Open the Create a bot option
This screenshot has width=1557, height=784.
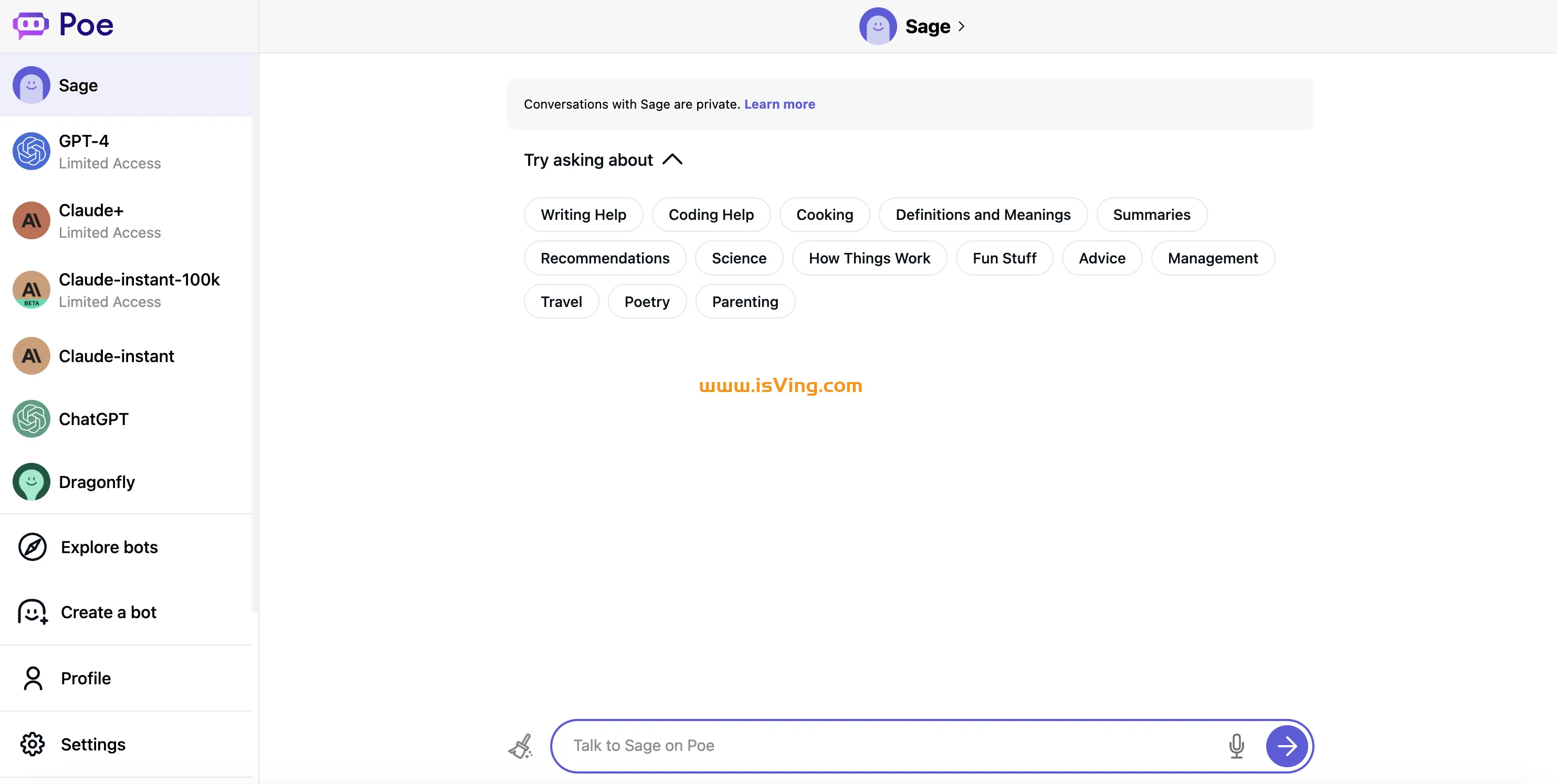pyautogui.click(x=108, y=611)
